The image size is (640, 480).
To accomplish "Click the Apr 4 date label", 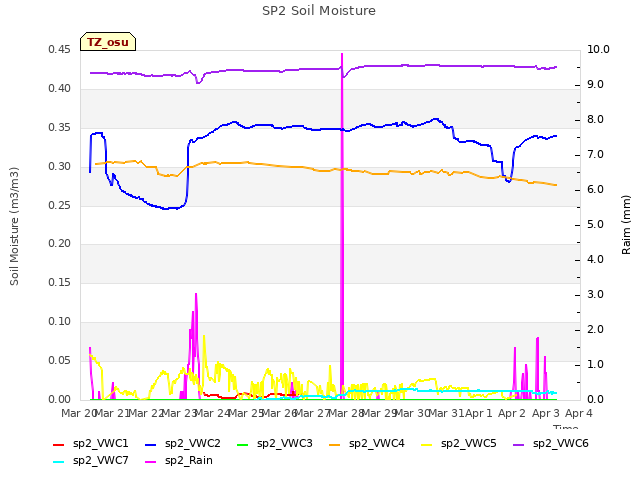I will tap(579, 414).
